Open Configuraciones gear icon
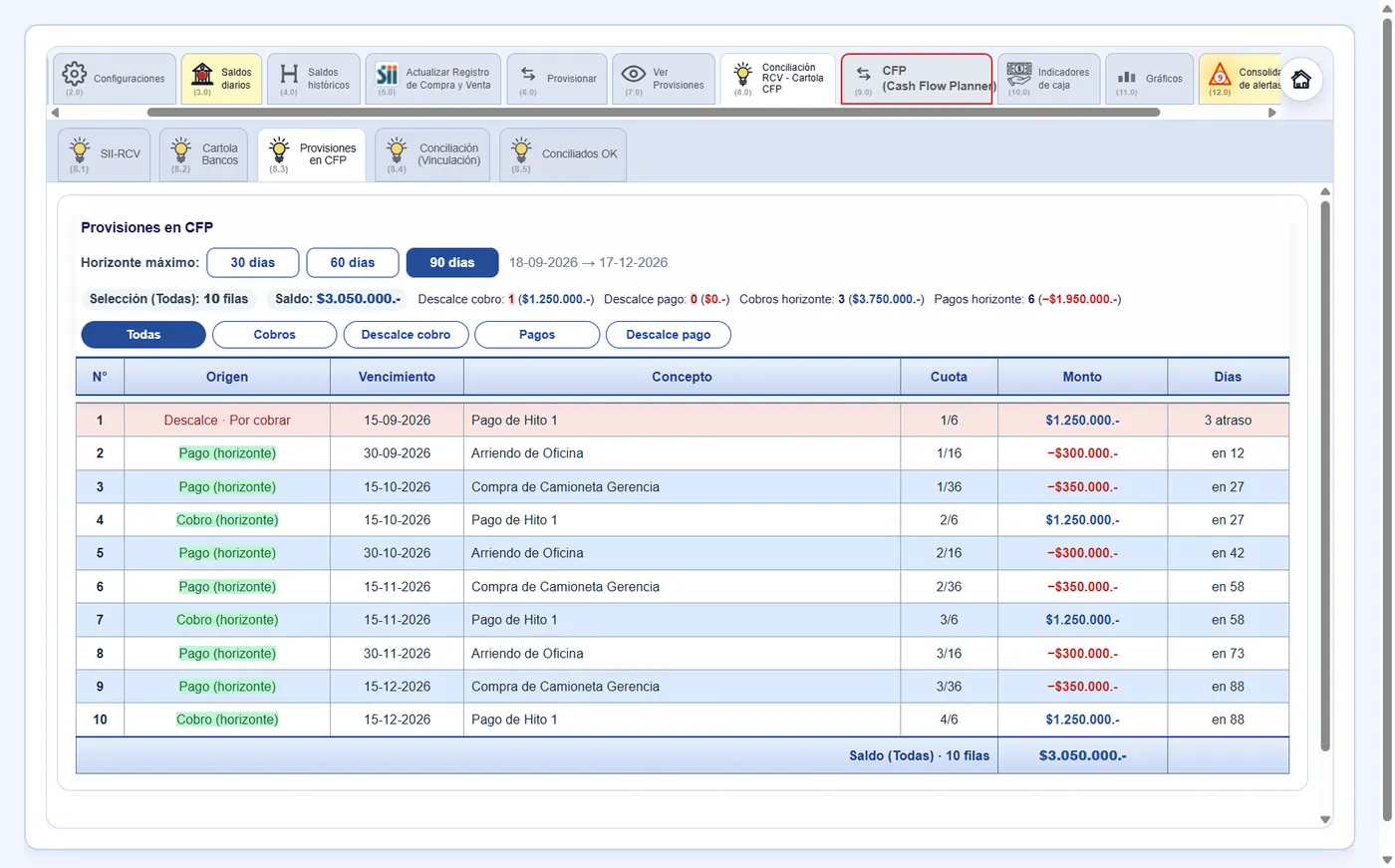This screenshot has width=1395, height=868. 75,74
